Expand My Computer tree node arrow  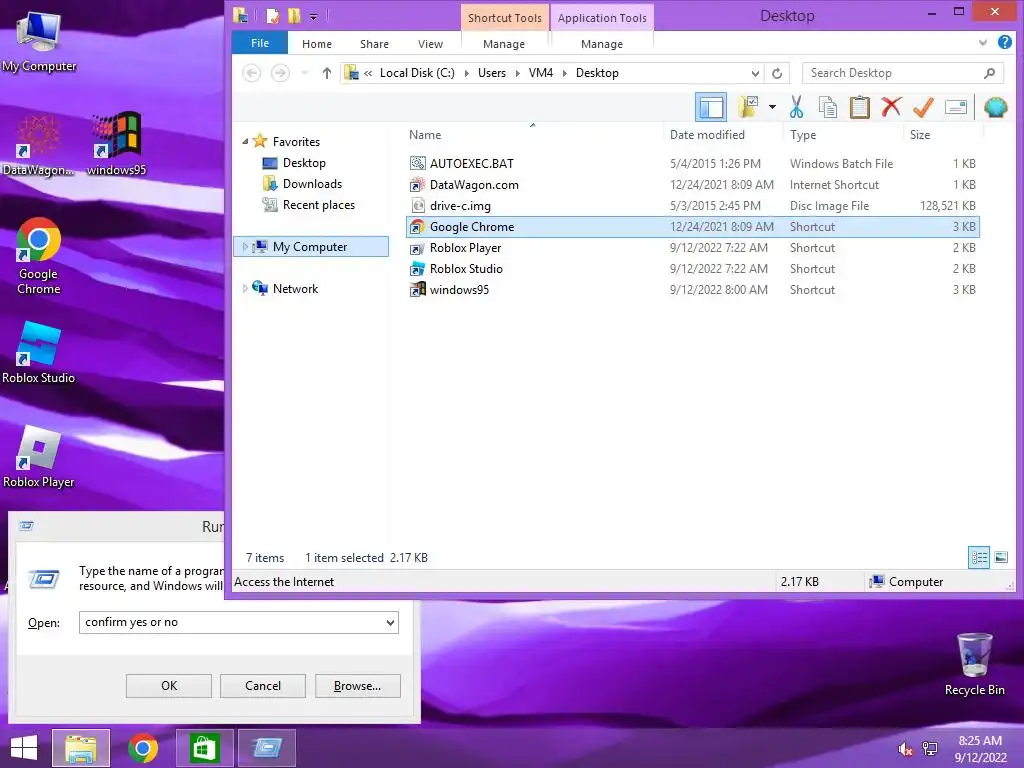[245, 247]
